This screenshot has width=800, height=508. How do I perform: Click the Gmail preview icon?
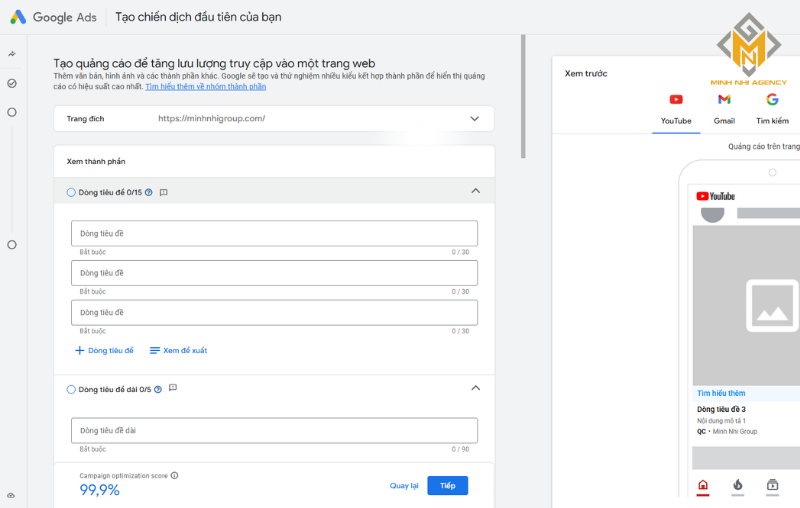pos(724,99)
